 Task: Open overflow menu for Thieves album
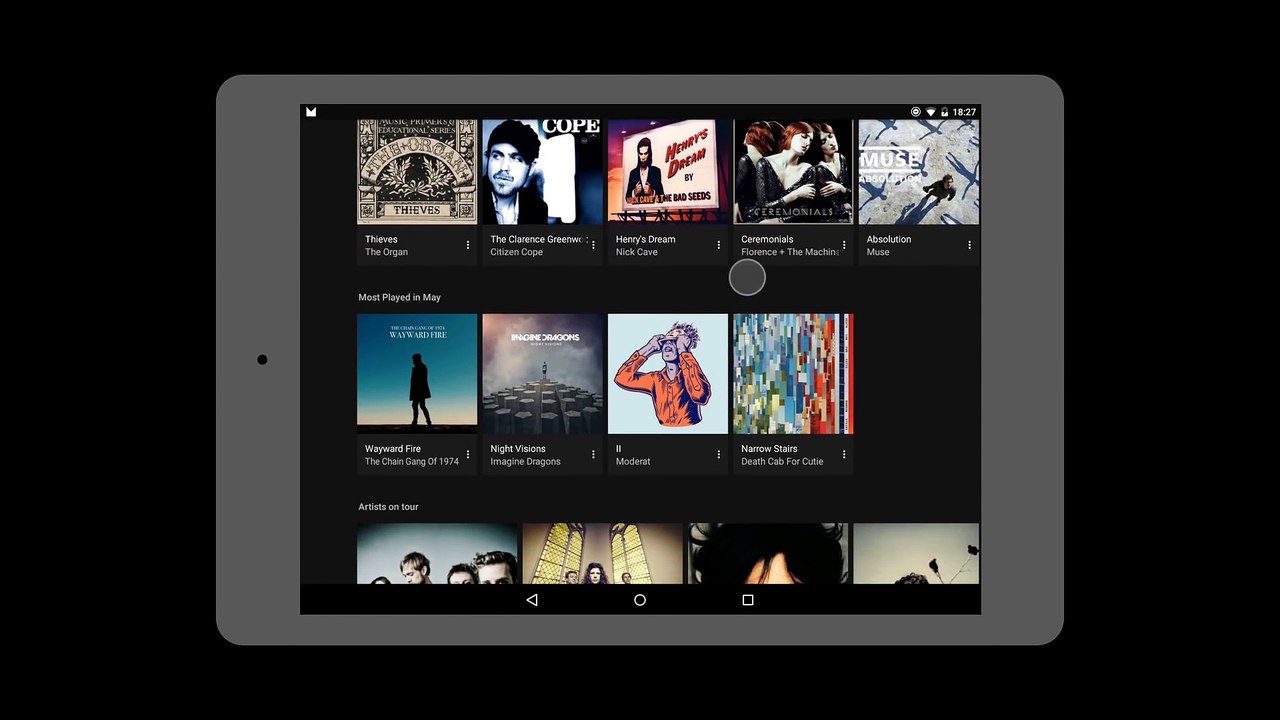pyautogui.click(x=468, y=245)
